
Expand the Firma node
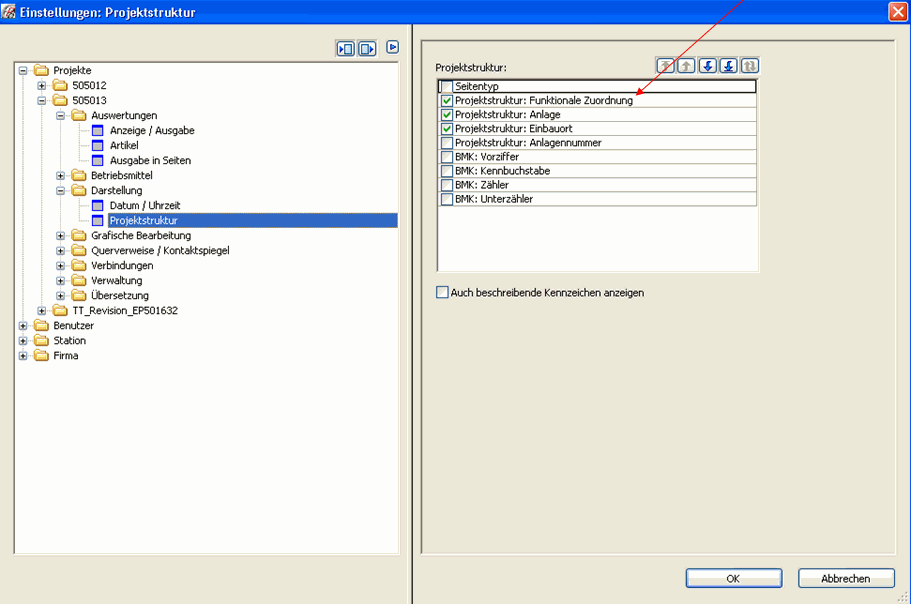click(23, 356)
